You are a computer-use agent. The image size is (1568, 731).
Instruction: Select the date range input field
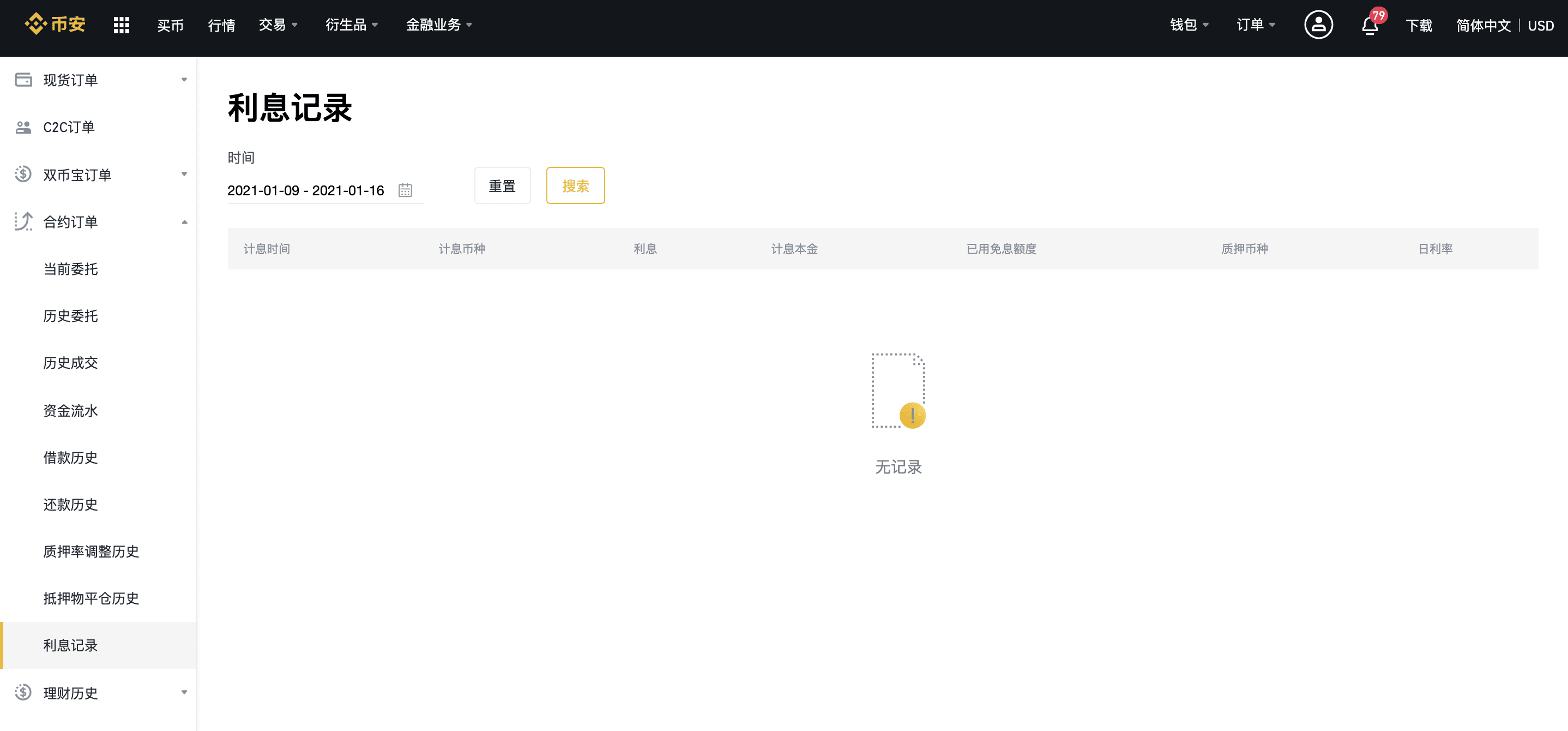click(325, 190)
